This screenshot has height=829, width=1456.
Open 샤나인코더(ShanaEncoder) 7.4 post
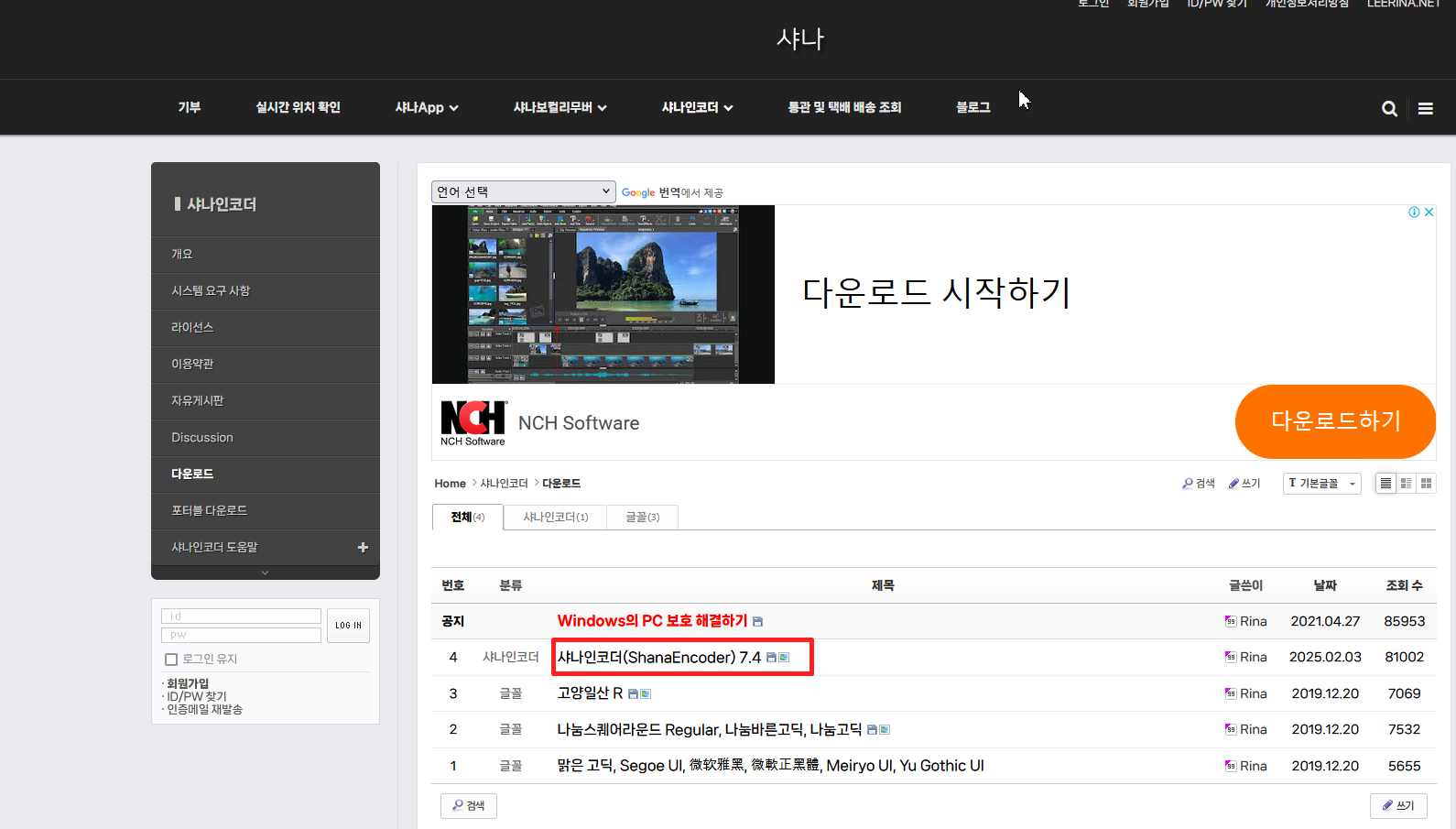coord(658,658)
